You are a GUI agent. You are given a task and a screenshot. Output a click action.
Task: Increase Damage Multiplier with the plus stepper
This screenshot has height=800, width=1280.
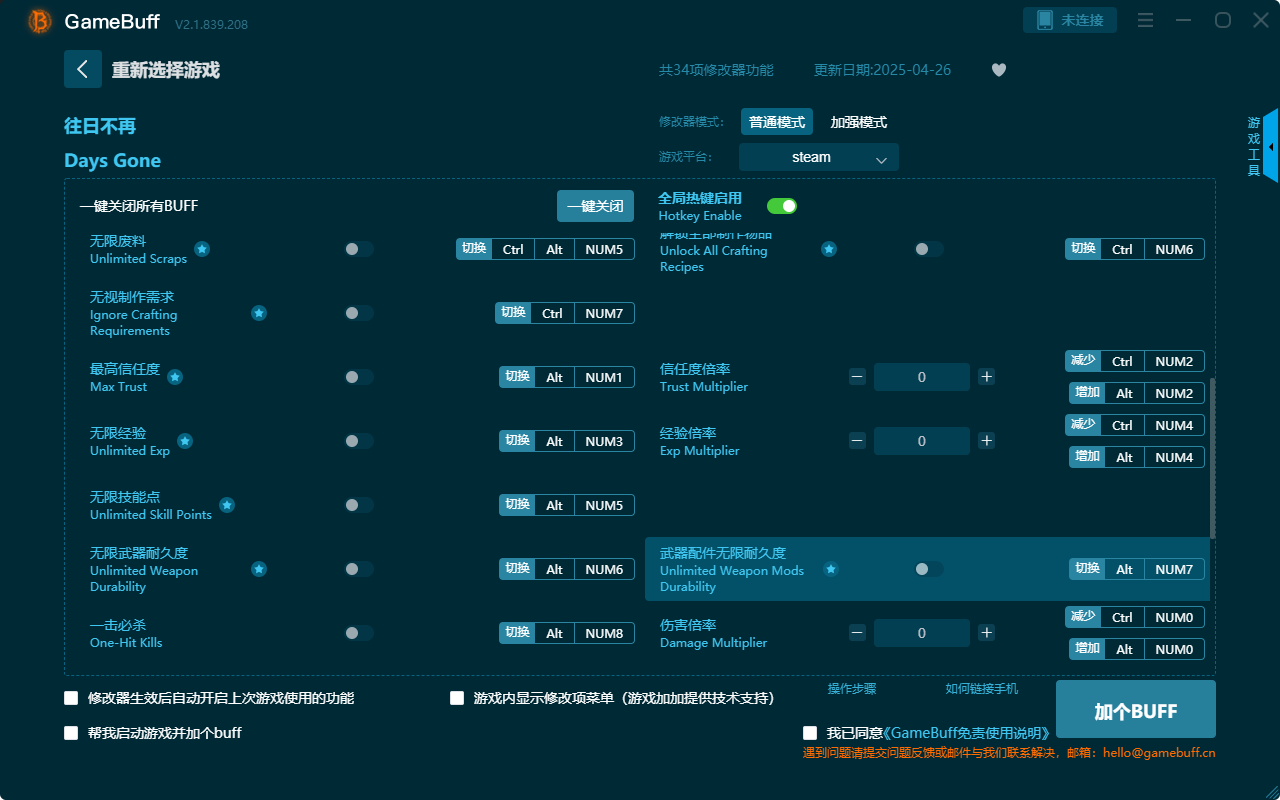coord(986,632)
